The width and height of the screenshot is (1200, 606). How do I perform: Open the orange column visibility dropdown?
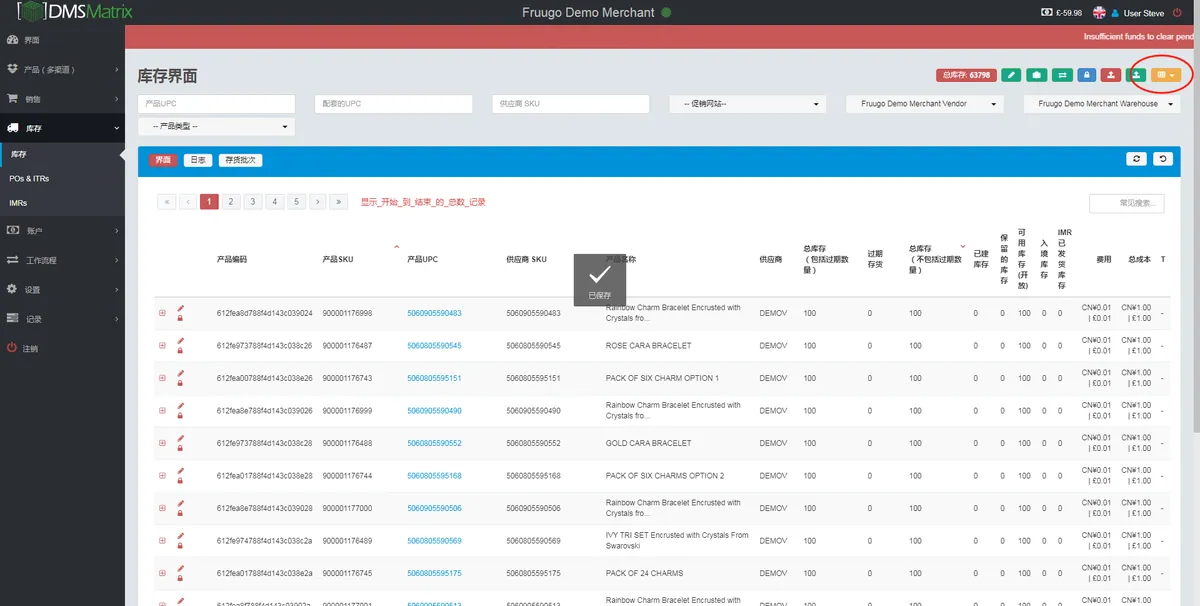click(x=1165, y=75)
